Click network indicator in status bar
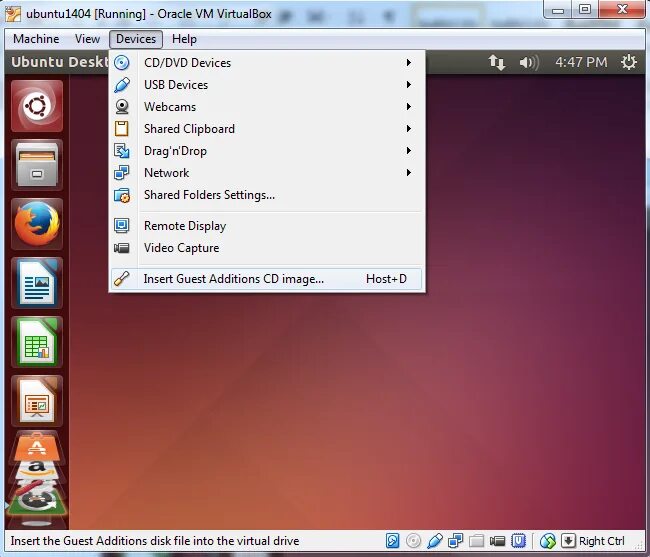The image size is (650, 557). [456, 540]
